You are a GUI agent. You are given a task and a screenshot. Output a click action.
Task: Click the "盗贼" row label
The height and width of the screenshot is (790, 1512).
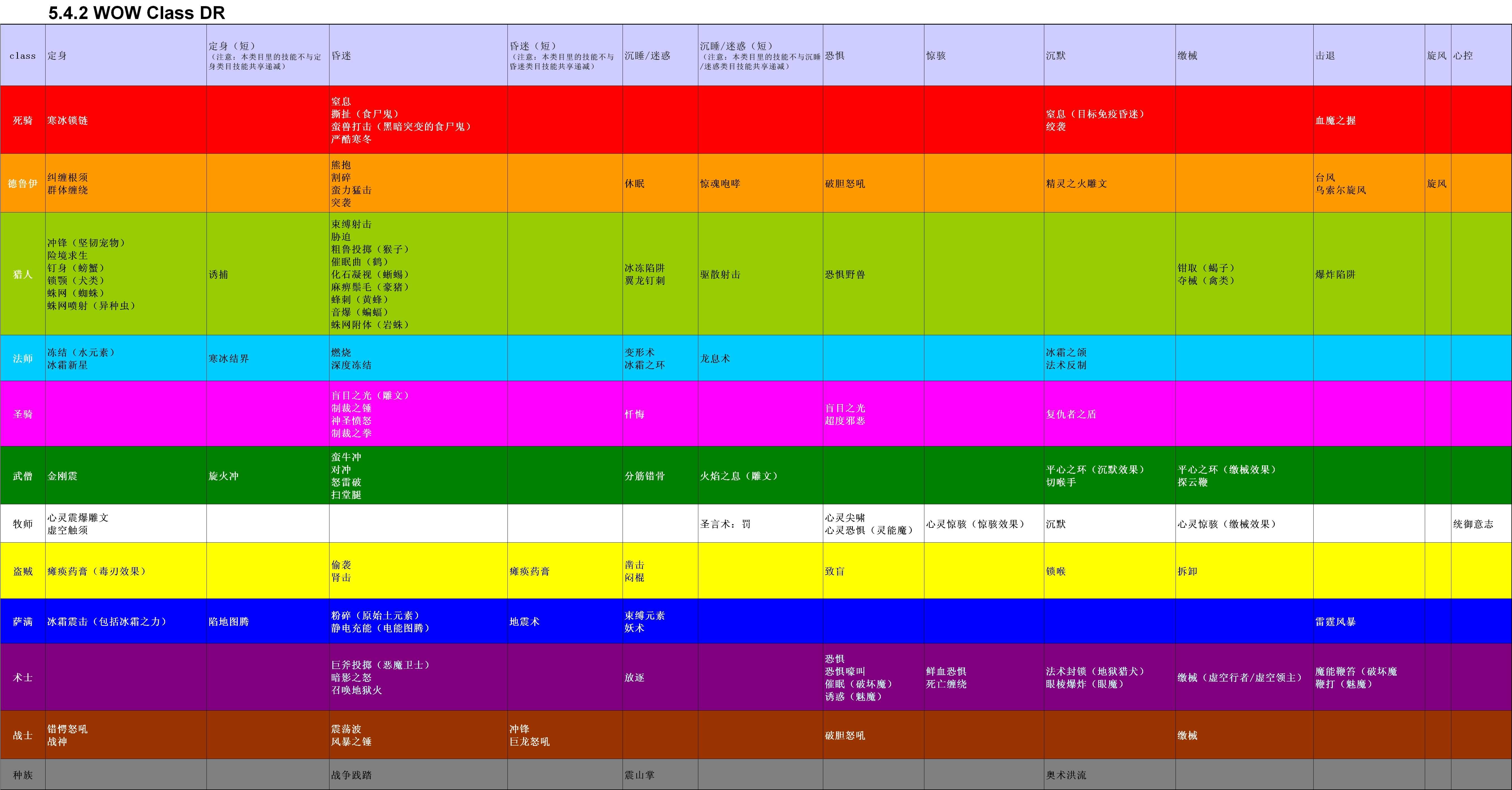tap(23, 571)
